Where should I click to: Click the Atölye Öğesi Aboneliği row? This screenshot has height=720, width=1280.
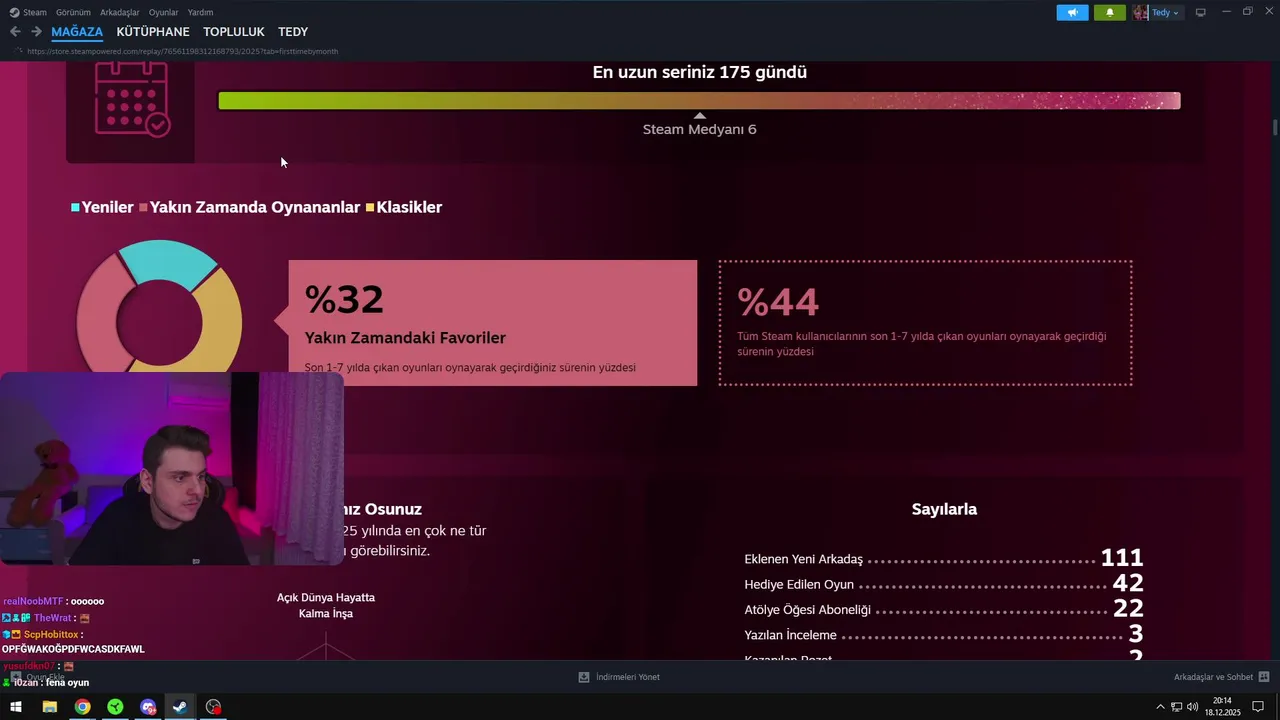[x=943, y=609]
